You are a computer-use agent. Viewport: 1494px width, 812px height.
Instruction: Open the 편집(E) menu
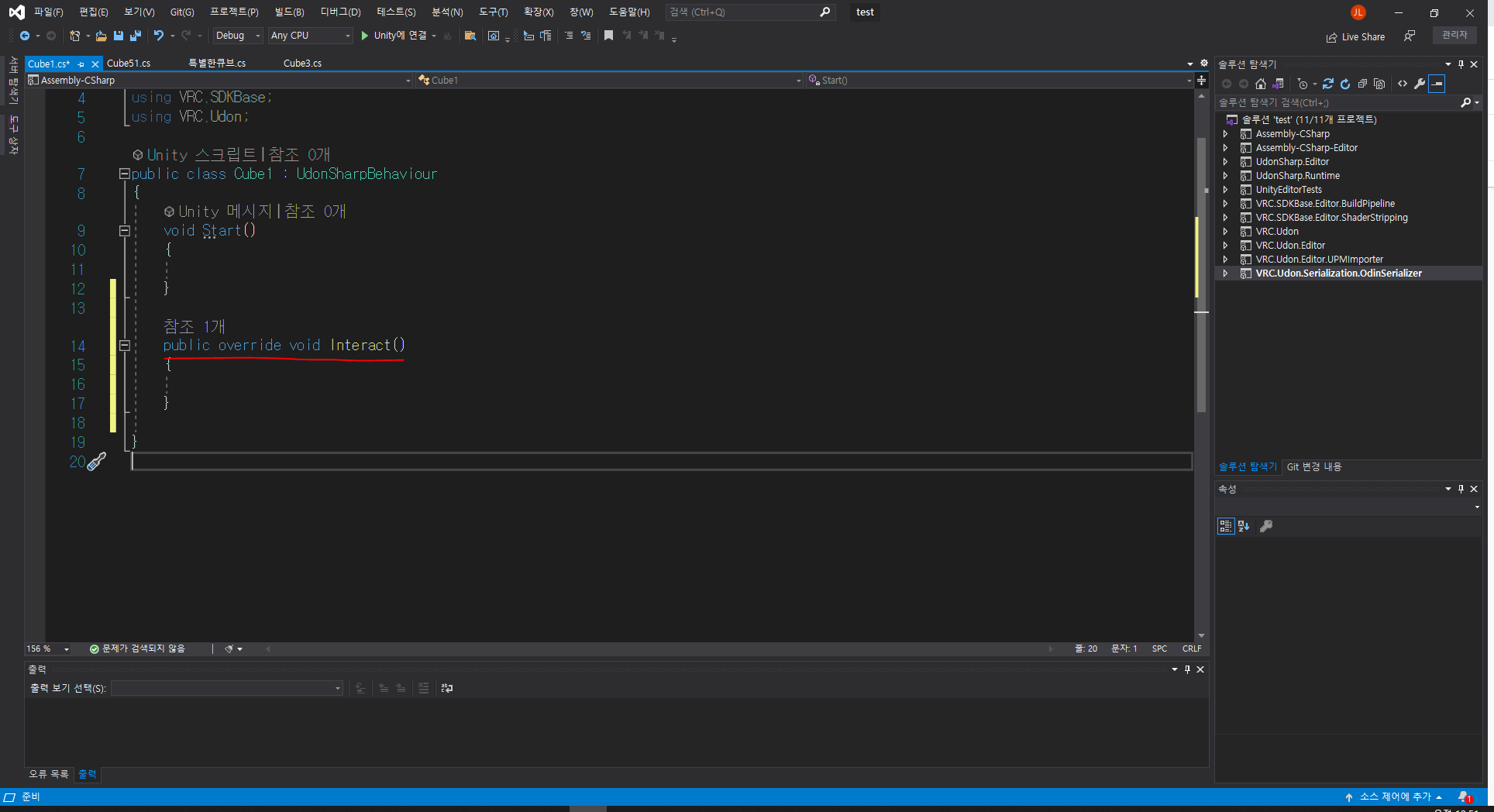(93, 12)
